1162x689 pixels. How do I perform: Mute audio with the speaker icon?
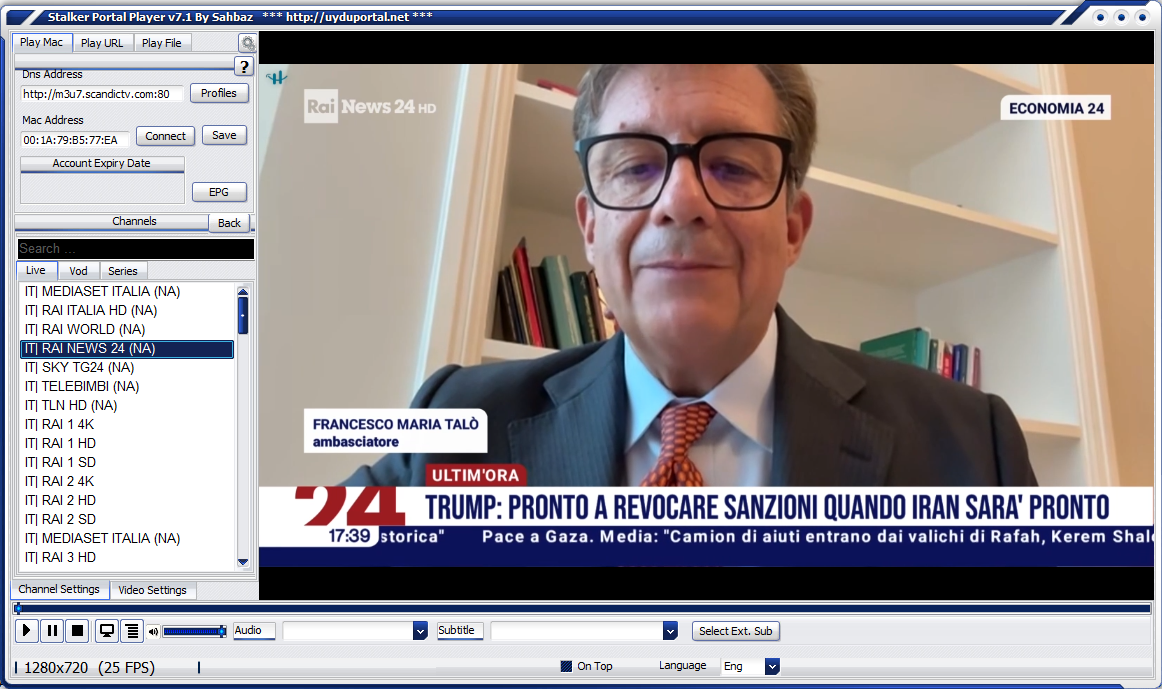tap(153, 632)
